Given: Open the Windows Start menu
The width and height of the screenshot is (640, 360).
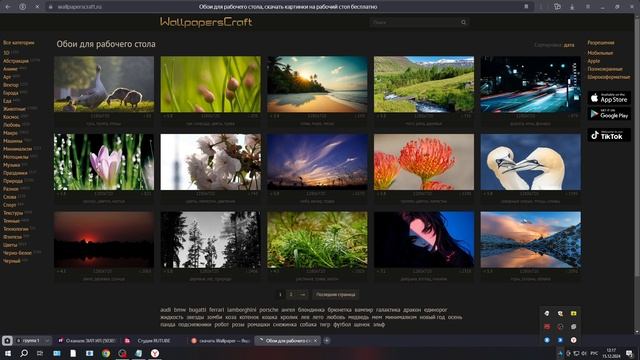Looking at the screenshot, I should pyautogui.click(x=7, y=353).
